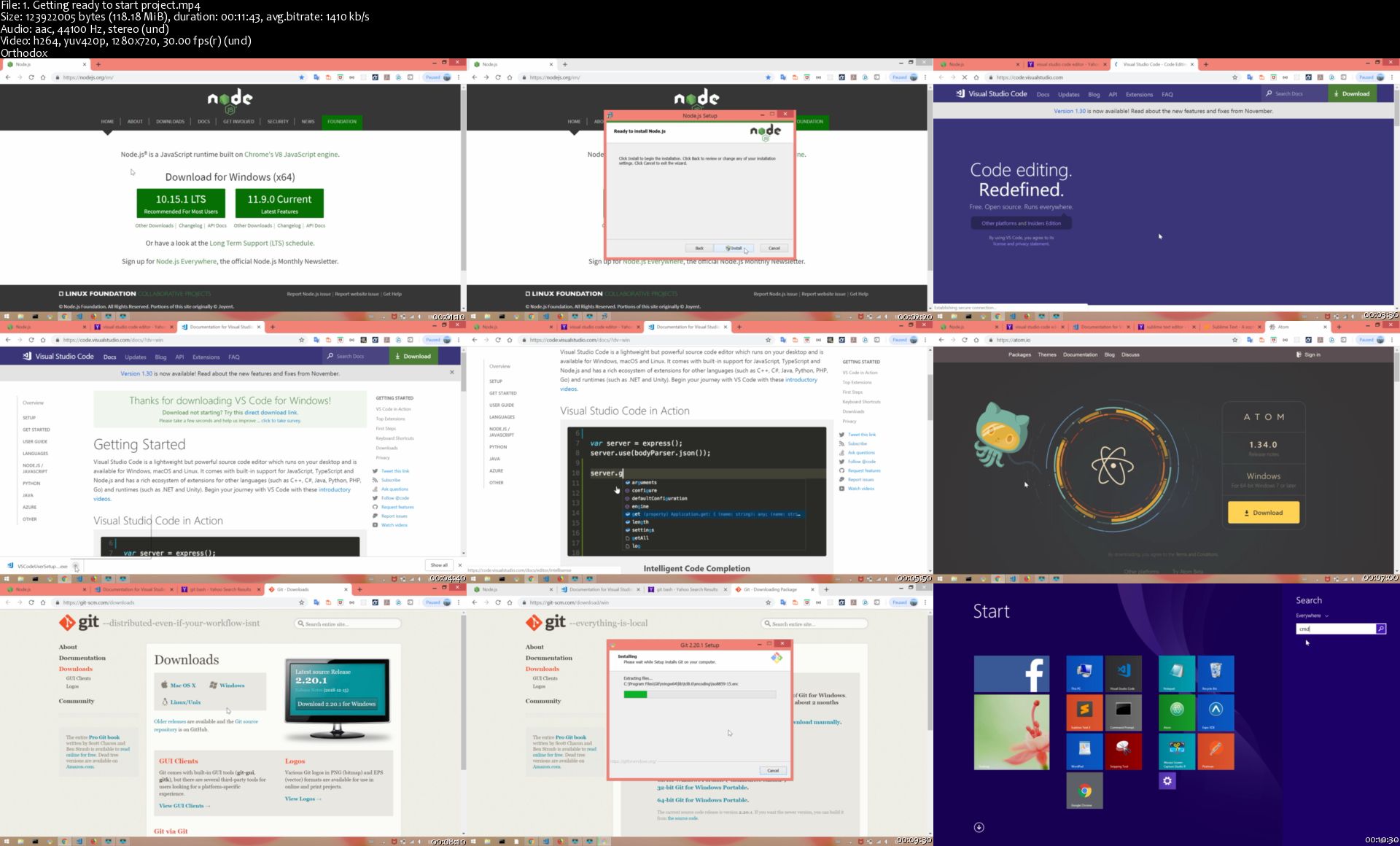The height and width of the screenshot is (846, 1400).
Task: Click Tweet this link on Getting Started page
Action: [x=395, y=471]
